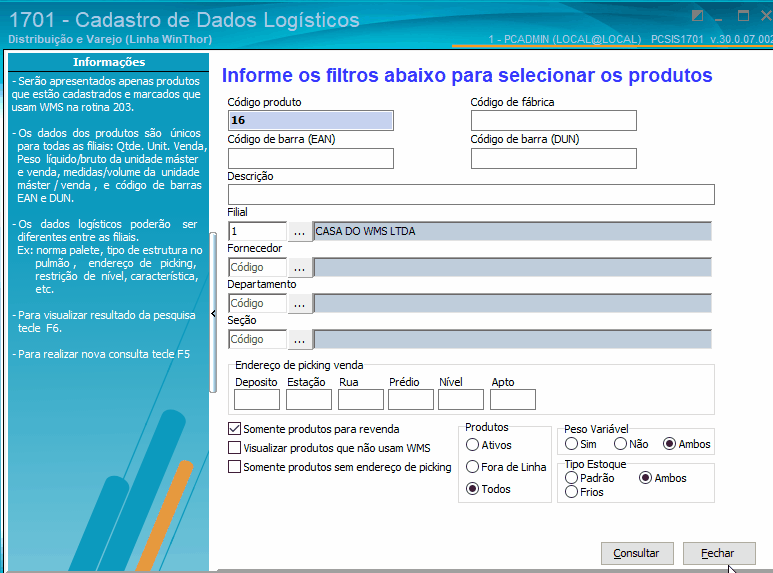Enable Visualizar produtos que não usam WMS
Image resolution: width=773 pixels, height=573 pixels.
pyautogui.click(x=235, y=448)
